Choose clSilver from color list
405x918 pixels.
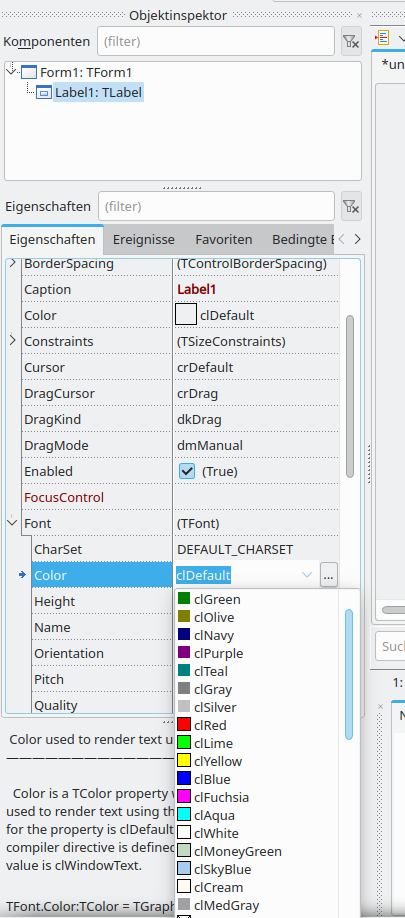(x=256, y=707)
